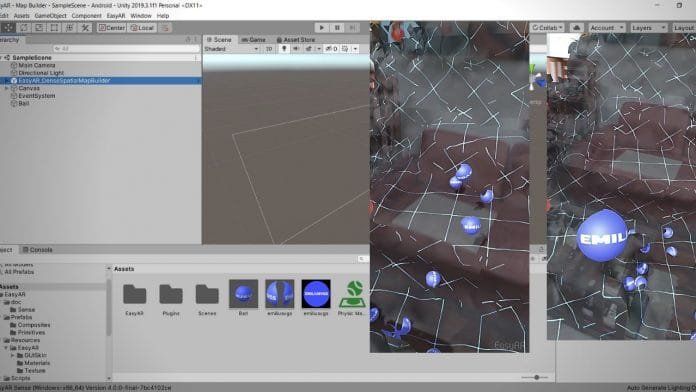
Task: Open the custom editor tools icon
Action: 85,28
